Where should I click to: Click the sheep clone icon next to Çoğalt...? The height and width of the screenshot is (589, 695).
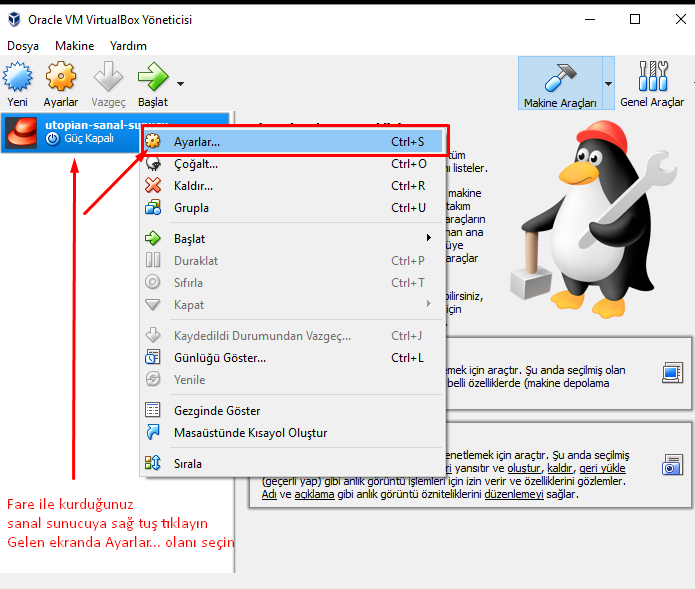click(153, 164)
